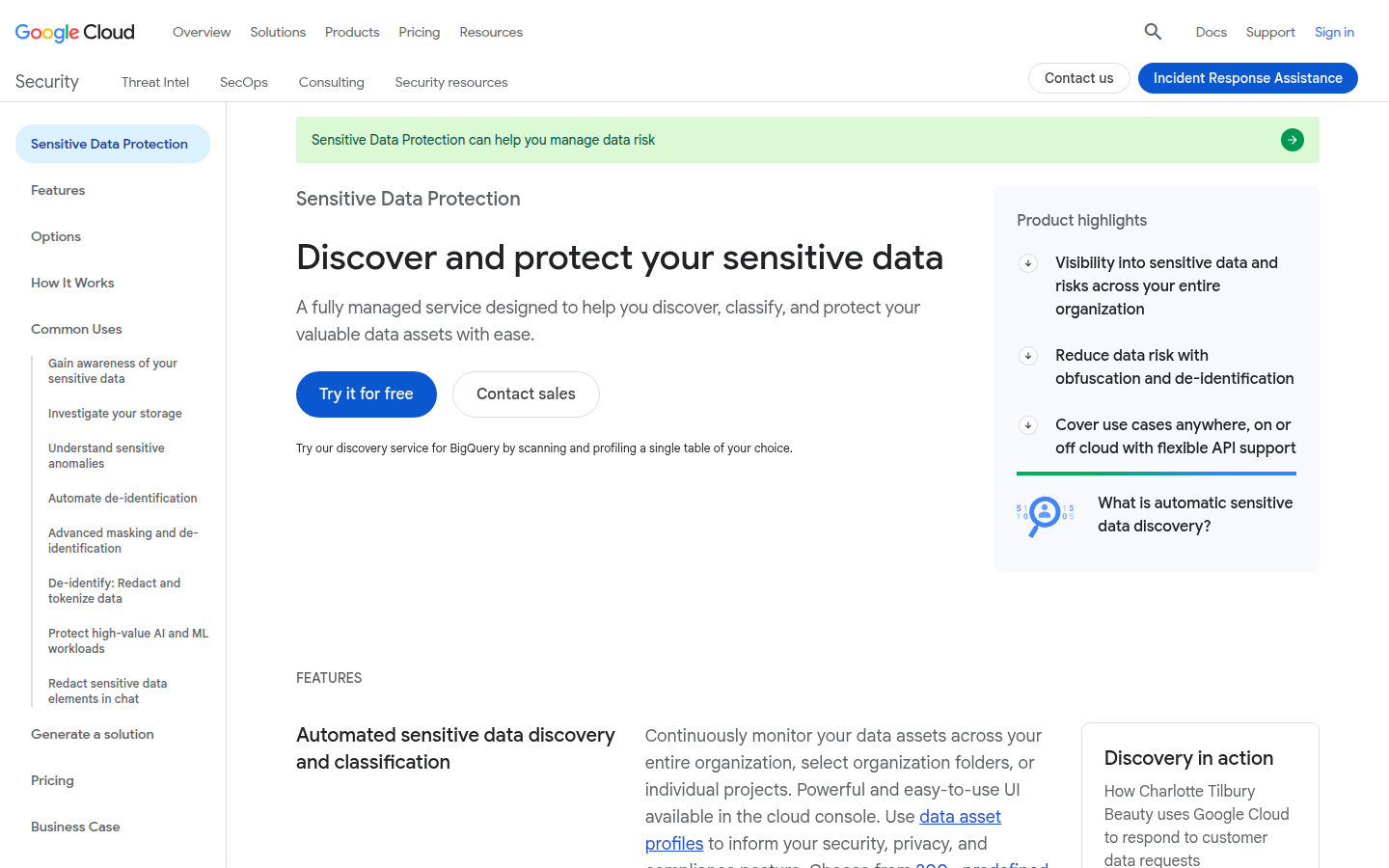
Task: Jump to Pricing in sidebar
Action: [x=52, y=780]
